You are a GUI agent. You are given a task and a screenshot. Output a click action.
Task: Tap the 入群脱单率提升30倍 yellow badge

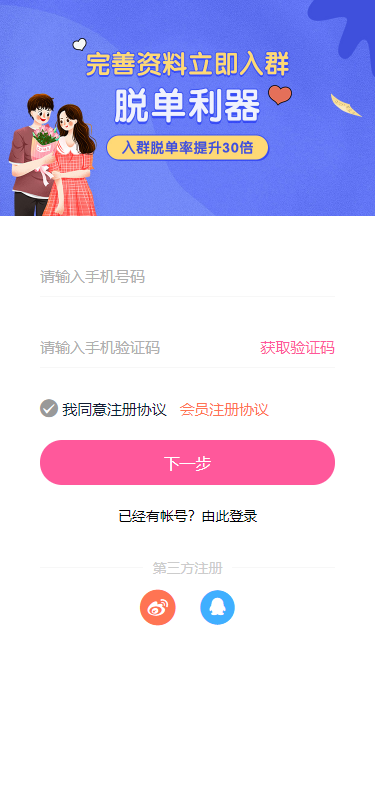point(188,148)
